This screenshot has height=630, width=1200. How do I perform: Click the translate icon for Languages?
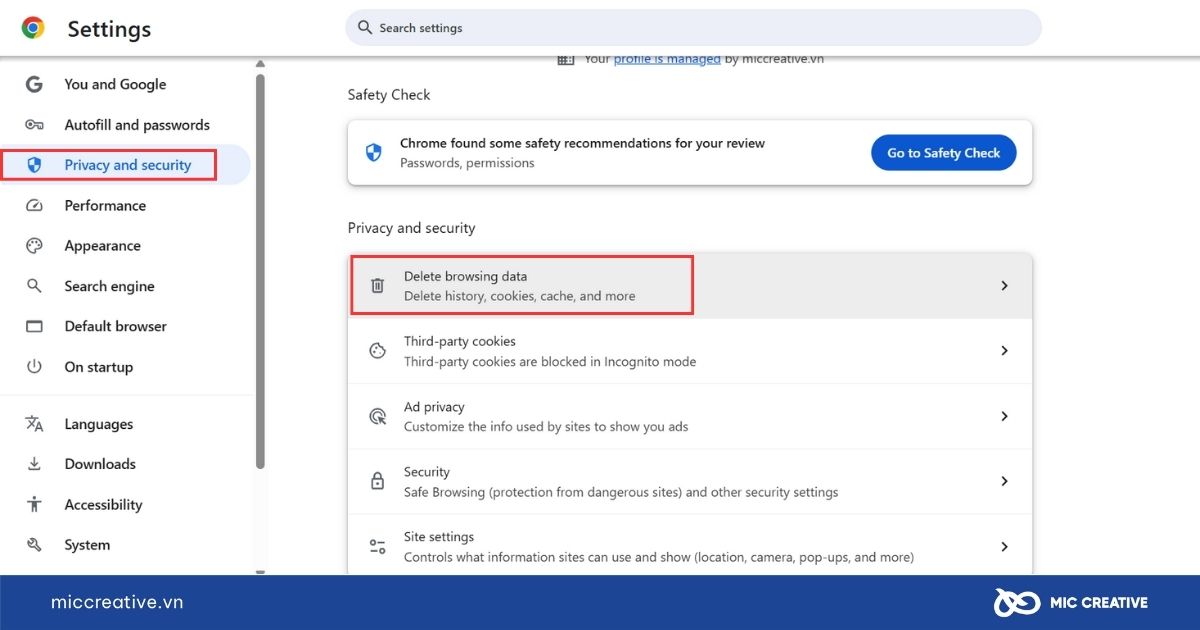[34, 424]
